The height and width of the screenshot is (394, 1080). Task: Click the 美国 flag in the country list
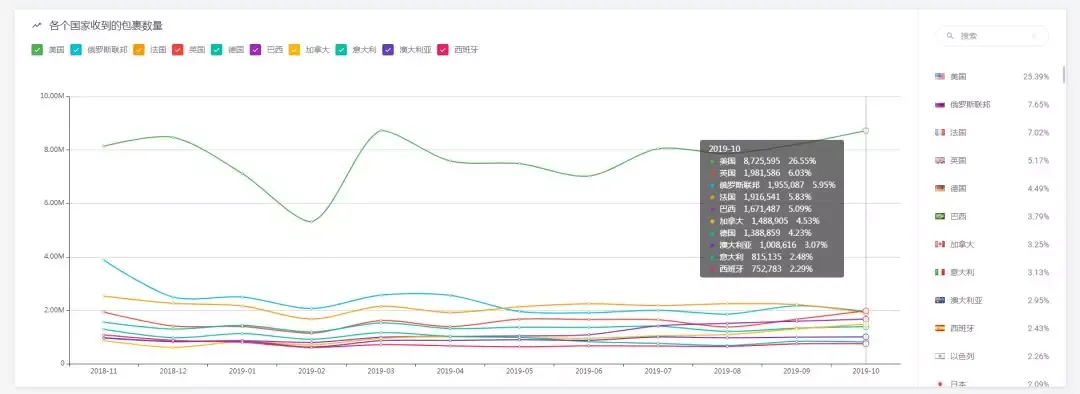pyautogui.click(x=939, y=76)
